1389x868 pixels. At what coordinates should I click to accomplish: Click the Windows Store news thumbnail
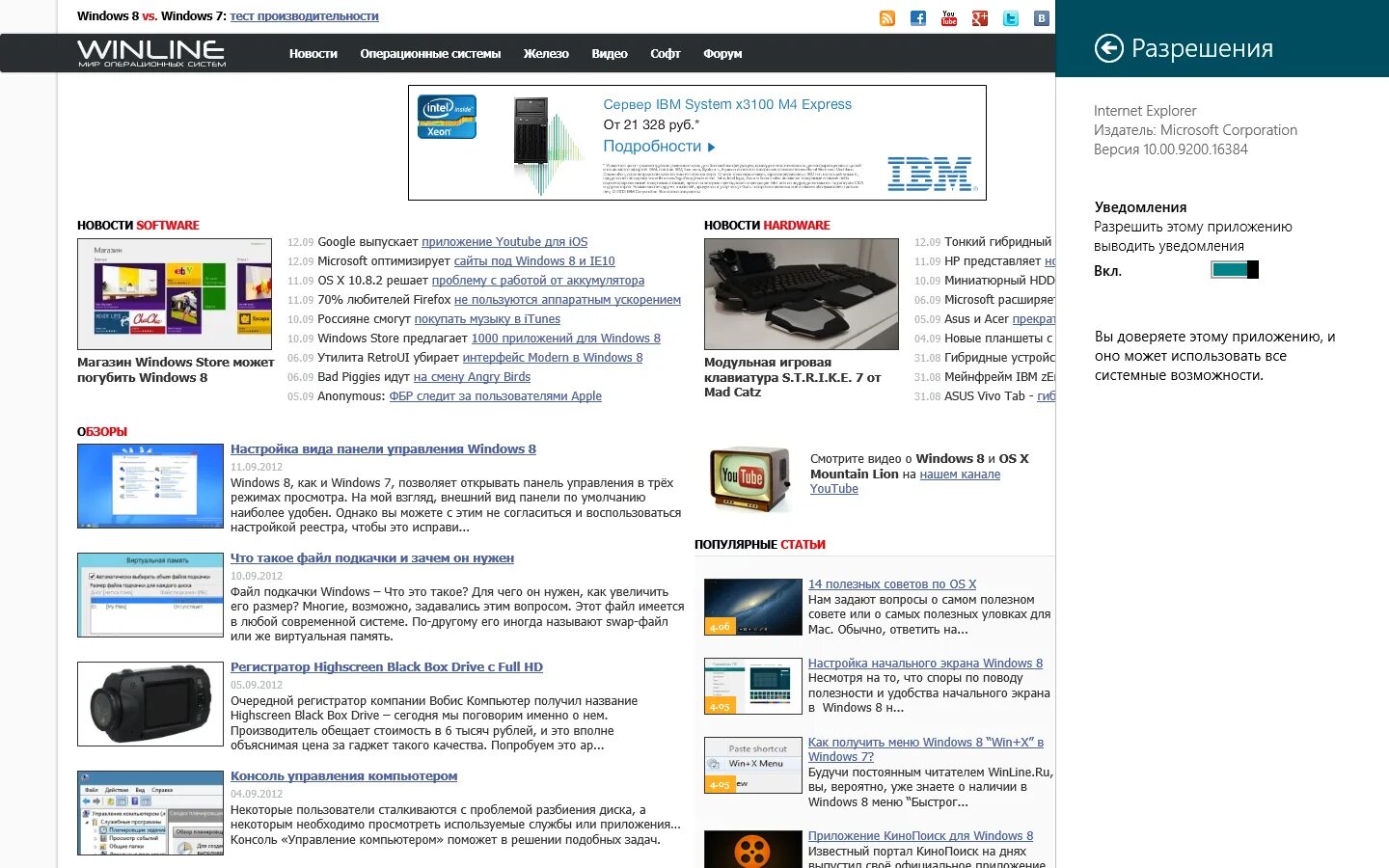175,294
